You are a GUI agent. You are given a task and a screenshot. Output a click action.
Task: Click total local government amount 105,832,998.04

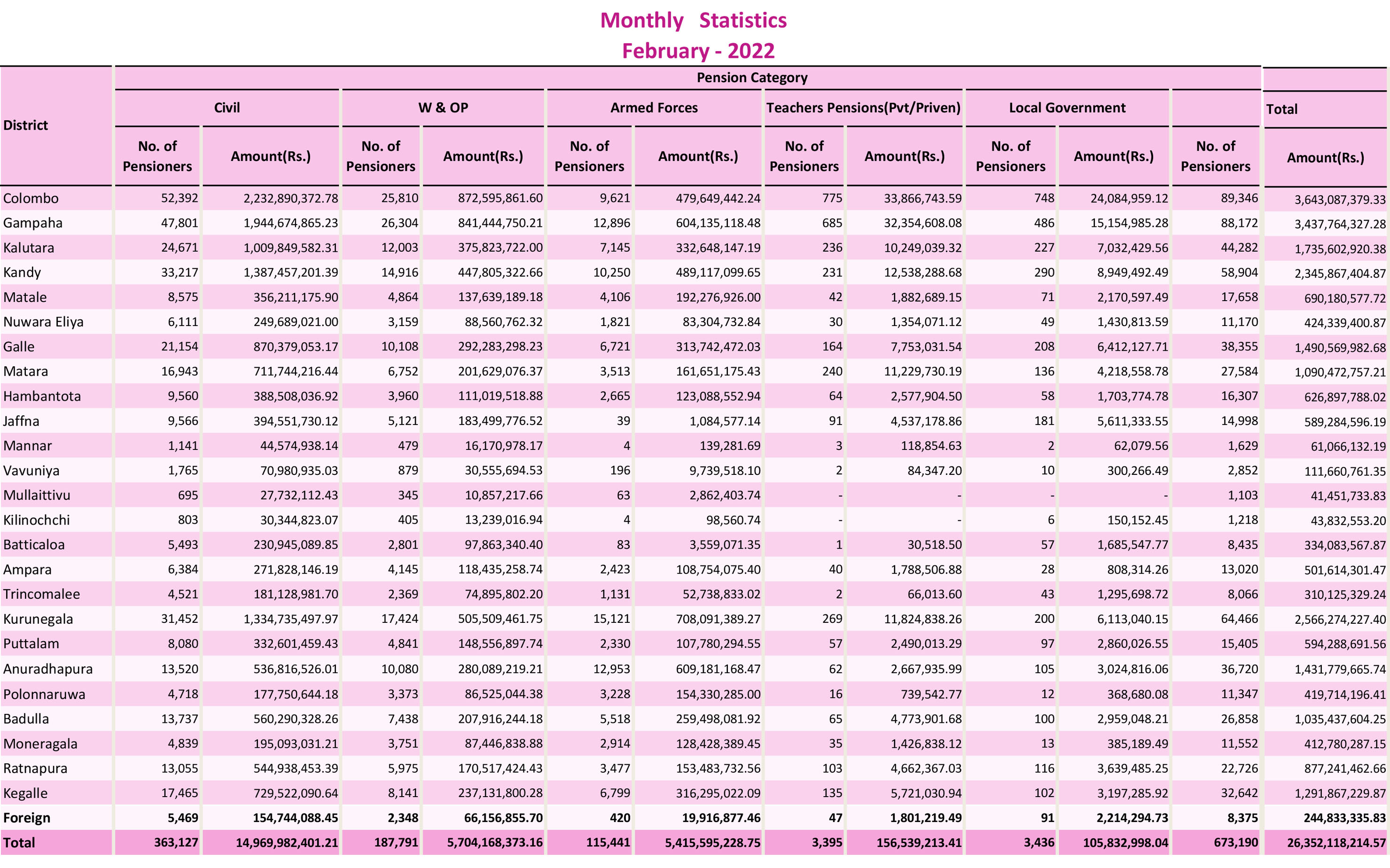pos(1126,843)
